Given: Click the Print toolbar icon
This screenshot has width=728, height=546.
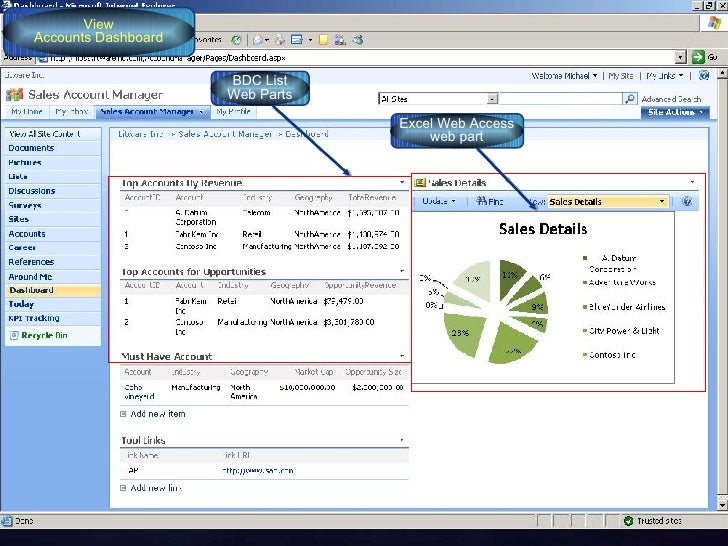Looking at the screenshot, I should pyautogui.click(x=280, y=40).
